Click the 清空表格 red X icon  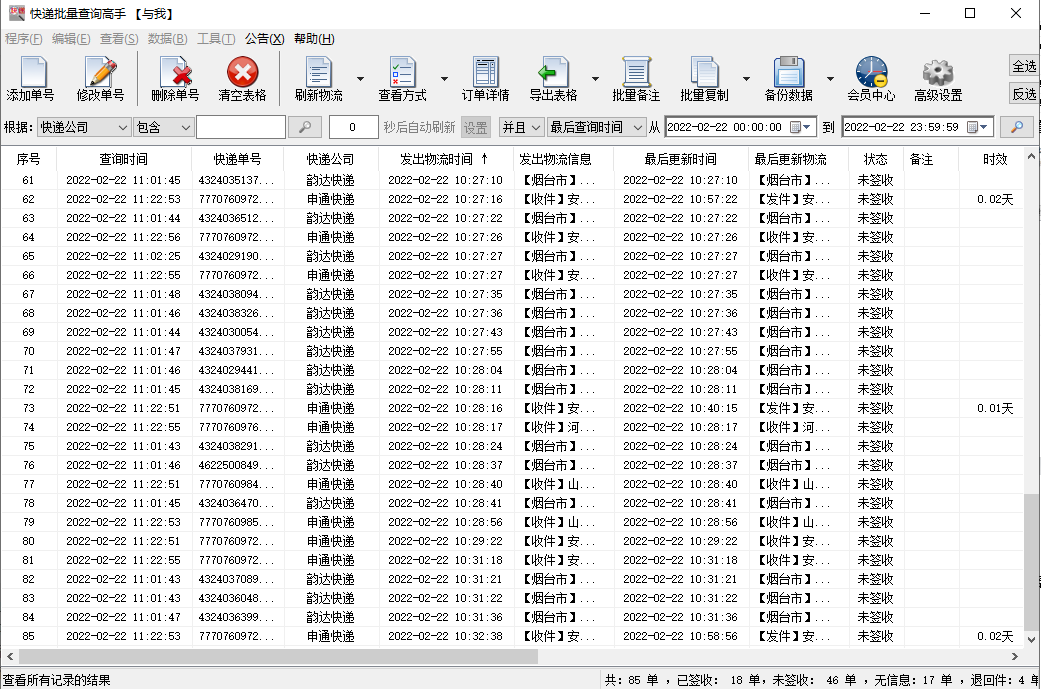[x=242, y=72]
